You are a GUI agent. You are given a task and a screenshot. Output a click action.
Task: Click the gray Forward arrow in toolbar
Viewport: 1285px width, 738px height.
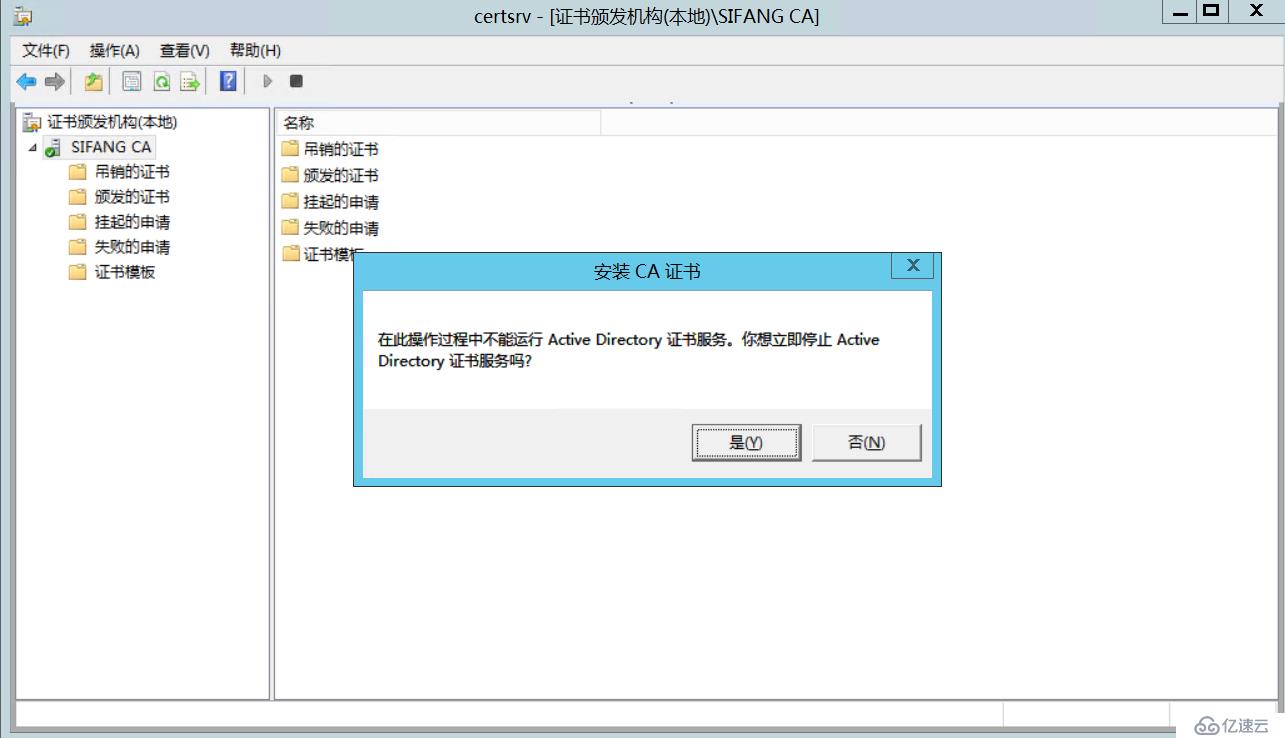pos(55,82)
